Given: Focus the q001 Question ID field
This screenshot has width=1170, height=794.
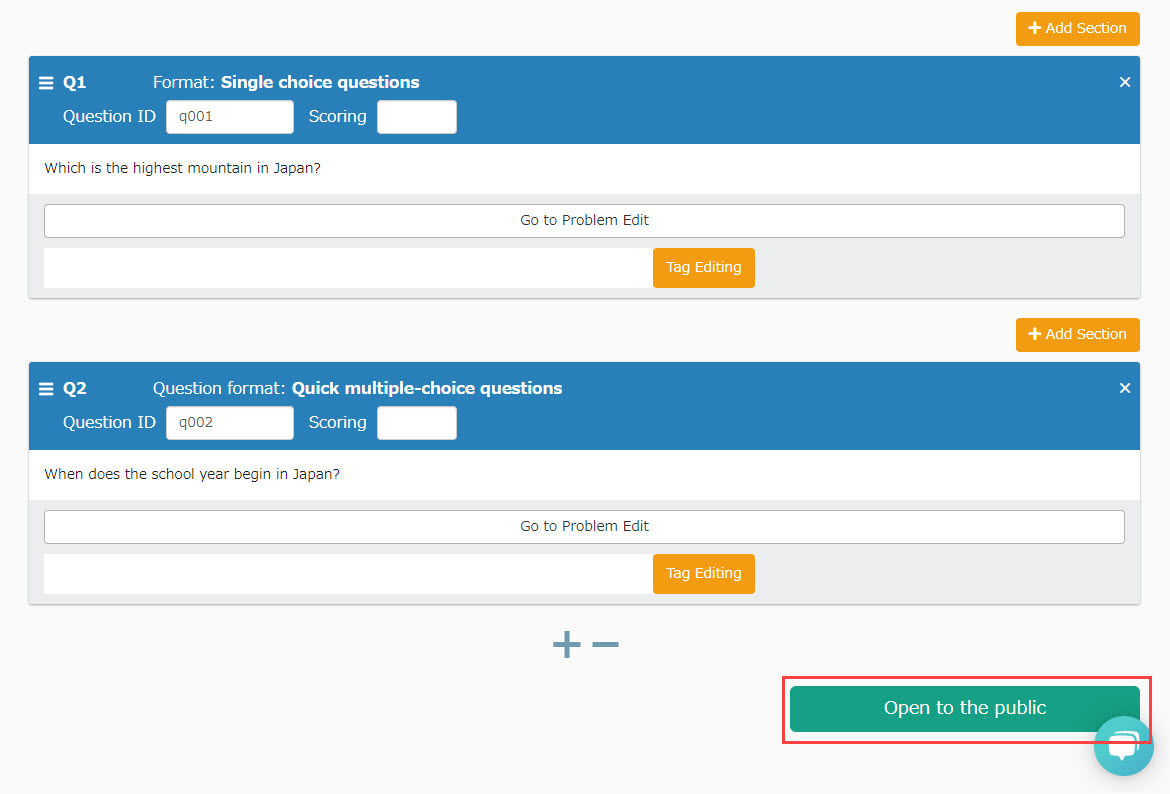Looking at the screenshot, I should click(230, 117).
